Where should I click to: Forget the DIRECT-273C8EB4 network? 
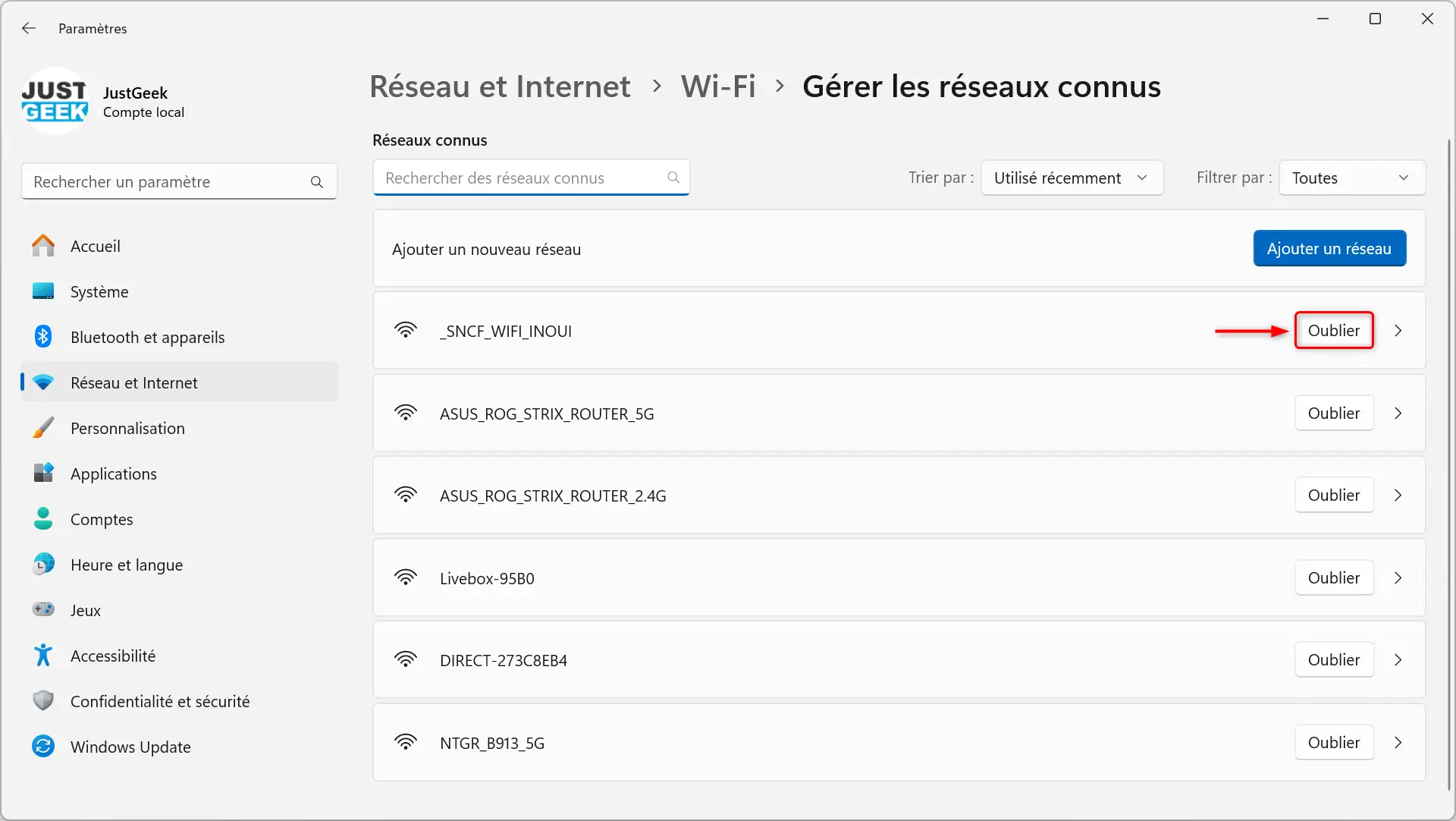[x=1334, y=659]
